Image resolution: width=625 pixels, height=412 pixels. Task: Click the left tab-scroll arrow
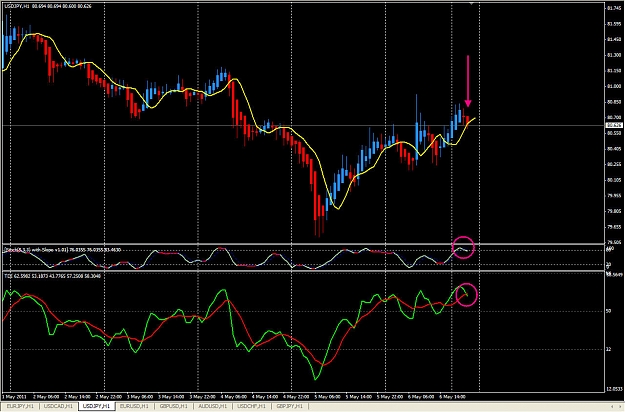(x=612, y=406)
